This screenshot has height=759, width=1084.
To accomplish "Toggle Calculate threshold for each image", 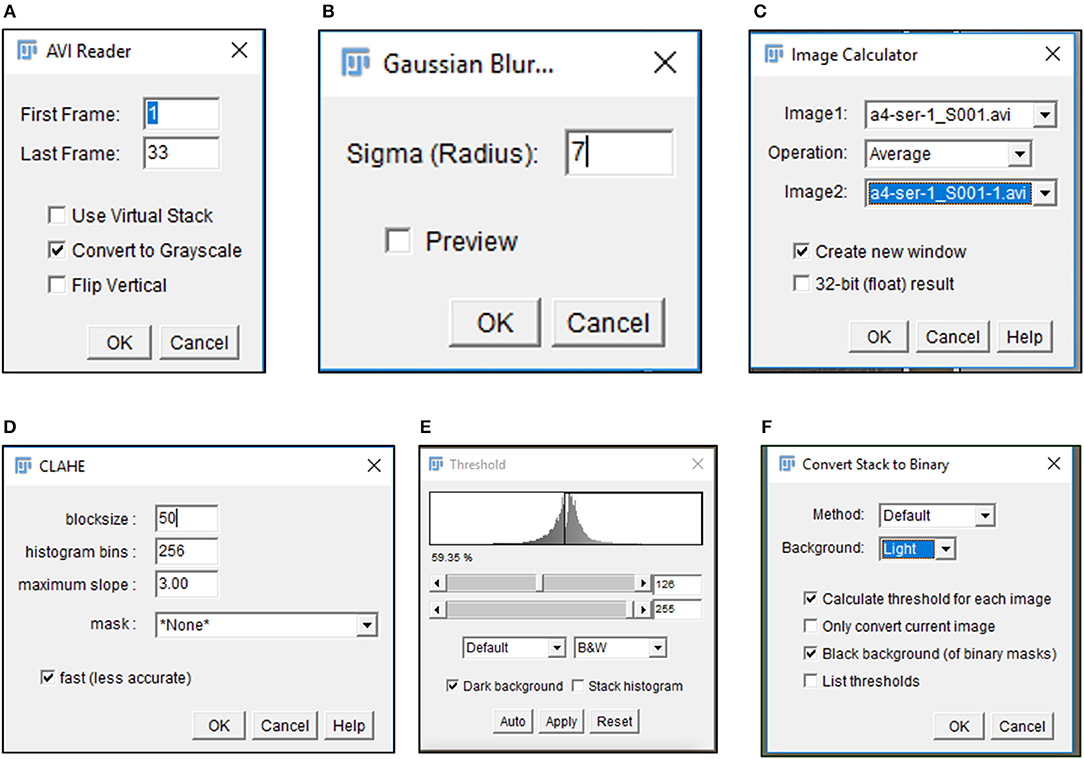I will (810, 599).
